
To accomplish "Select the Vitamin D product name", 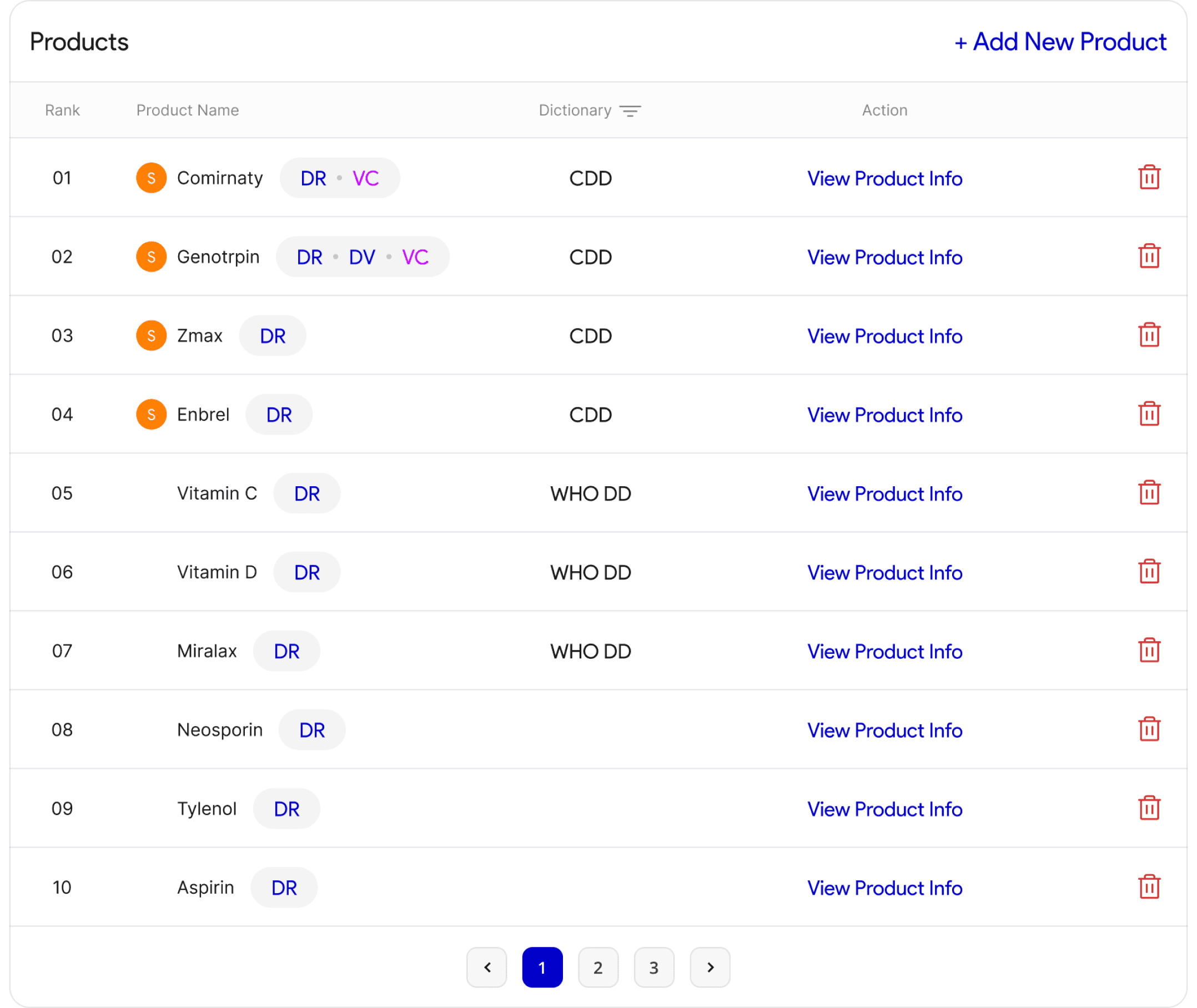I will coord(217,573).
